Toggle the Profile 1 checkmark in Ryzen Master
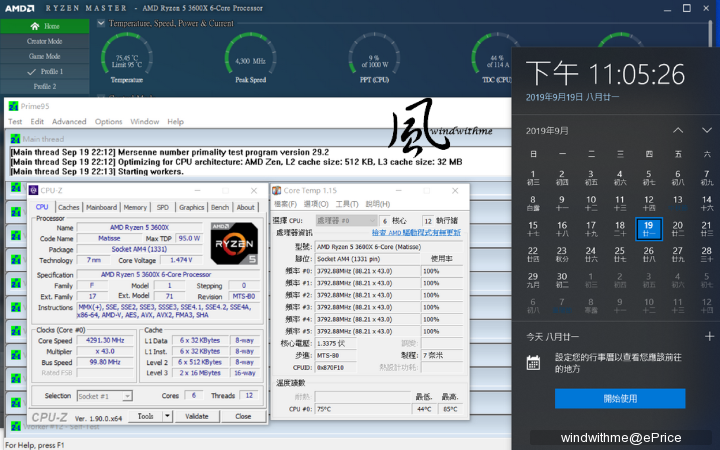Image resolution: width=720 pixels, height=450 pixels. 31,72
